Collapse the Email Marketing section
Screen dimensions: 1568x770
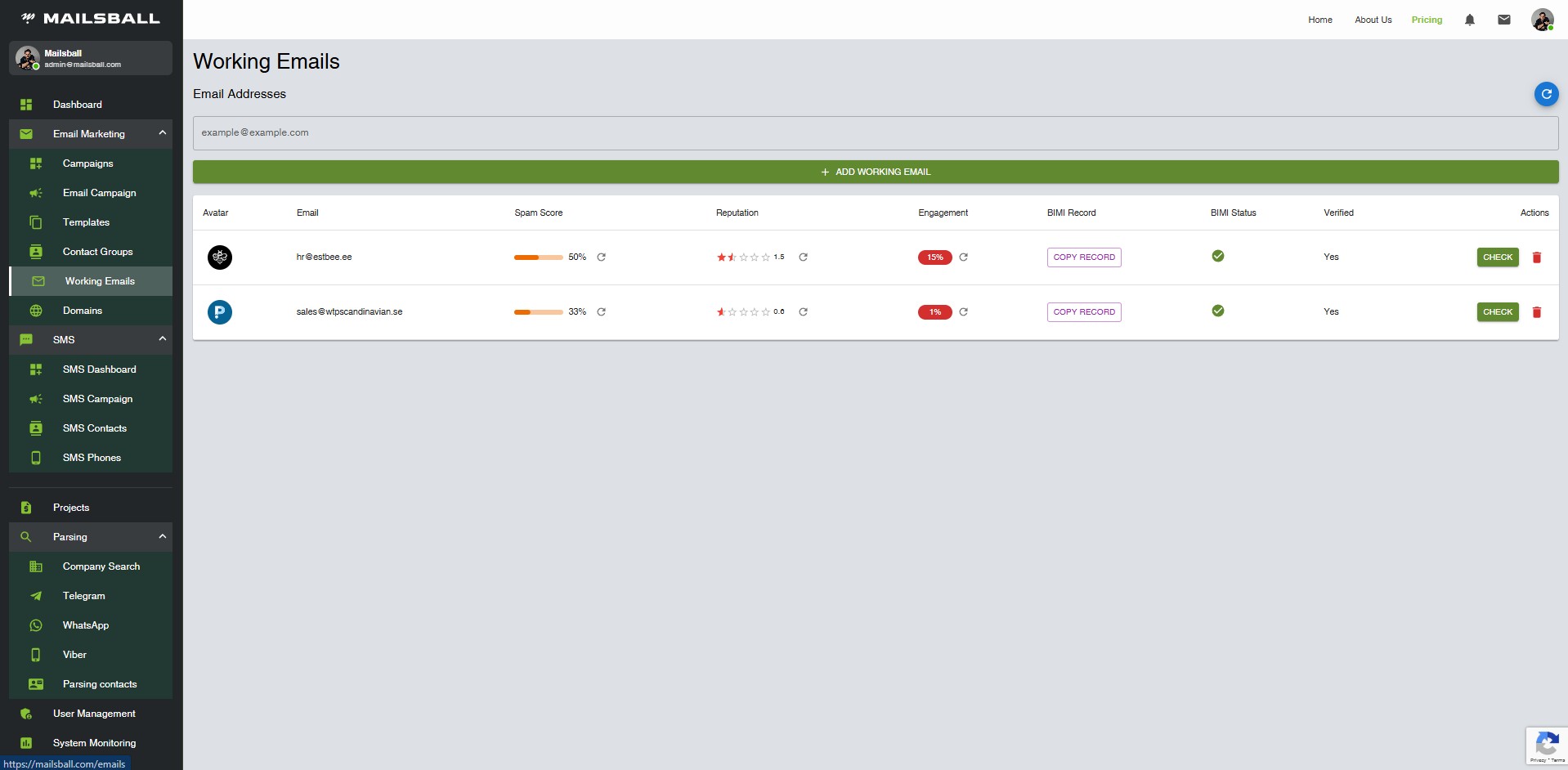point(162,133)
